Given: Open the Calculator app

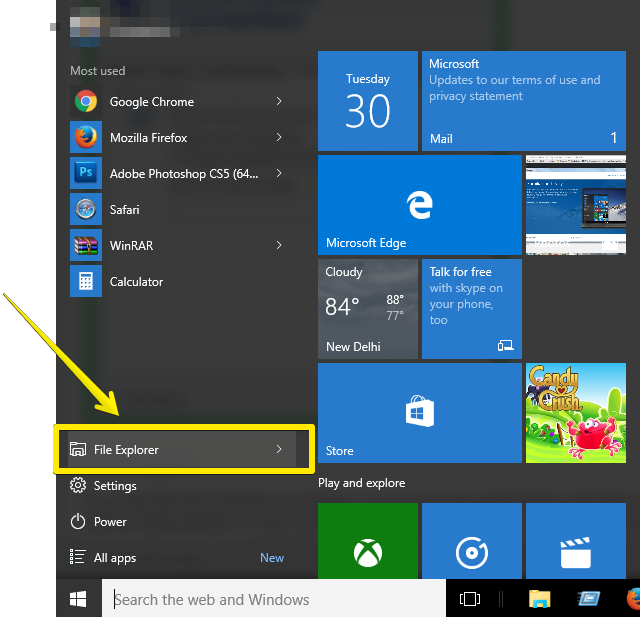Looking at the screenshot, I should click(182, 281).
